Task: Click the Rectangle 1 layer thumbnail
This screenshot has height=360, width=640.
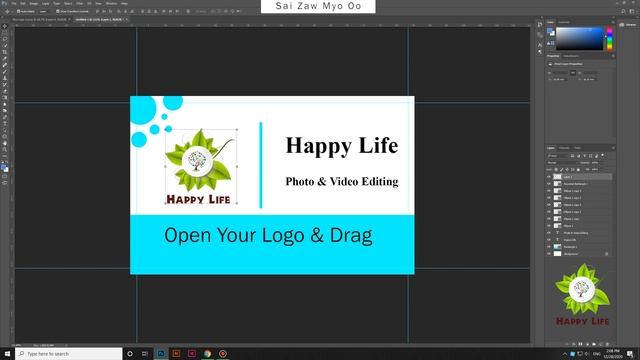Action: point(557,247)
